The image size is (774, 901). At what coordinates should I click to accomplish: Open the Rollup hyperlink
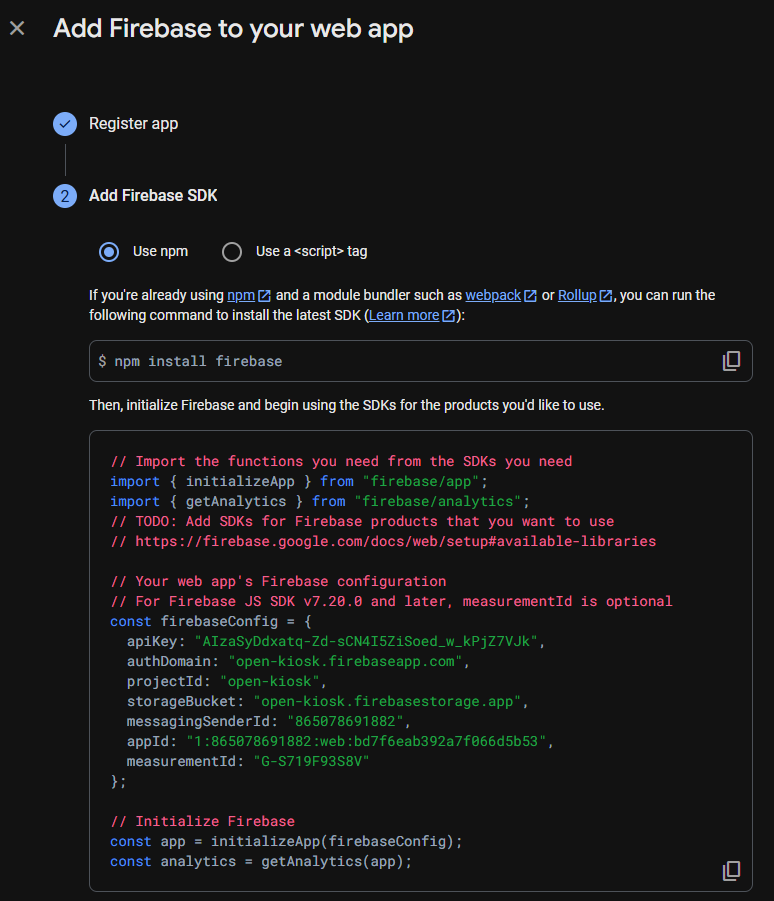[577, 295]
